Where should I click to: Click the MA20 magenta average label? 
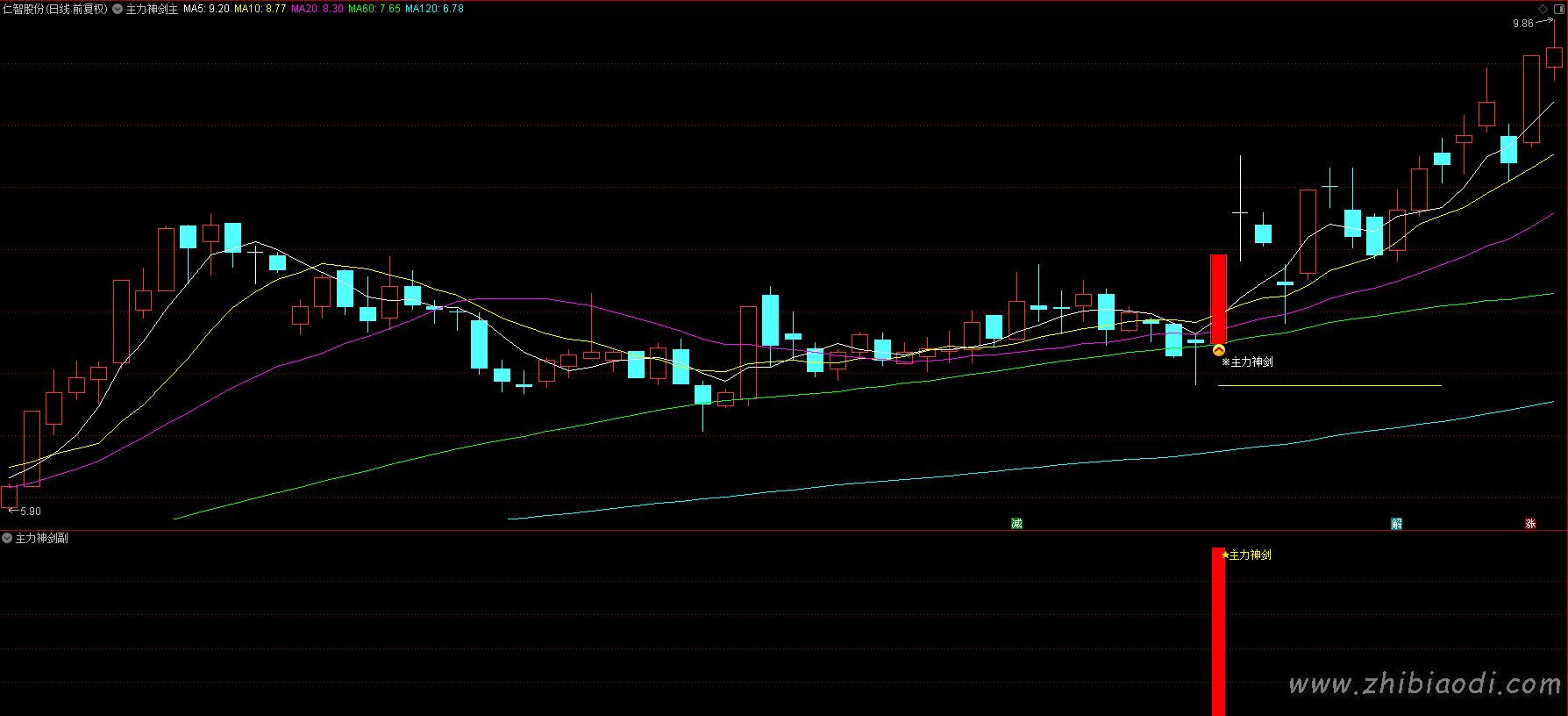[317, 9]
